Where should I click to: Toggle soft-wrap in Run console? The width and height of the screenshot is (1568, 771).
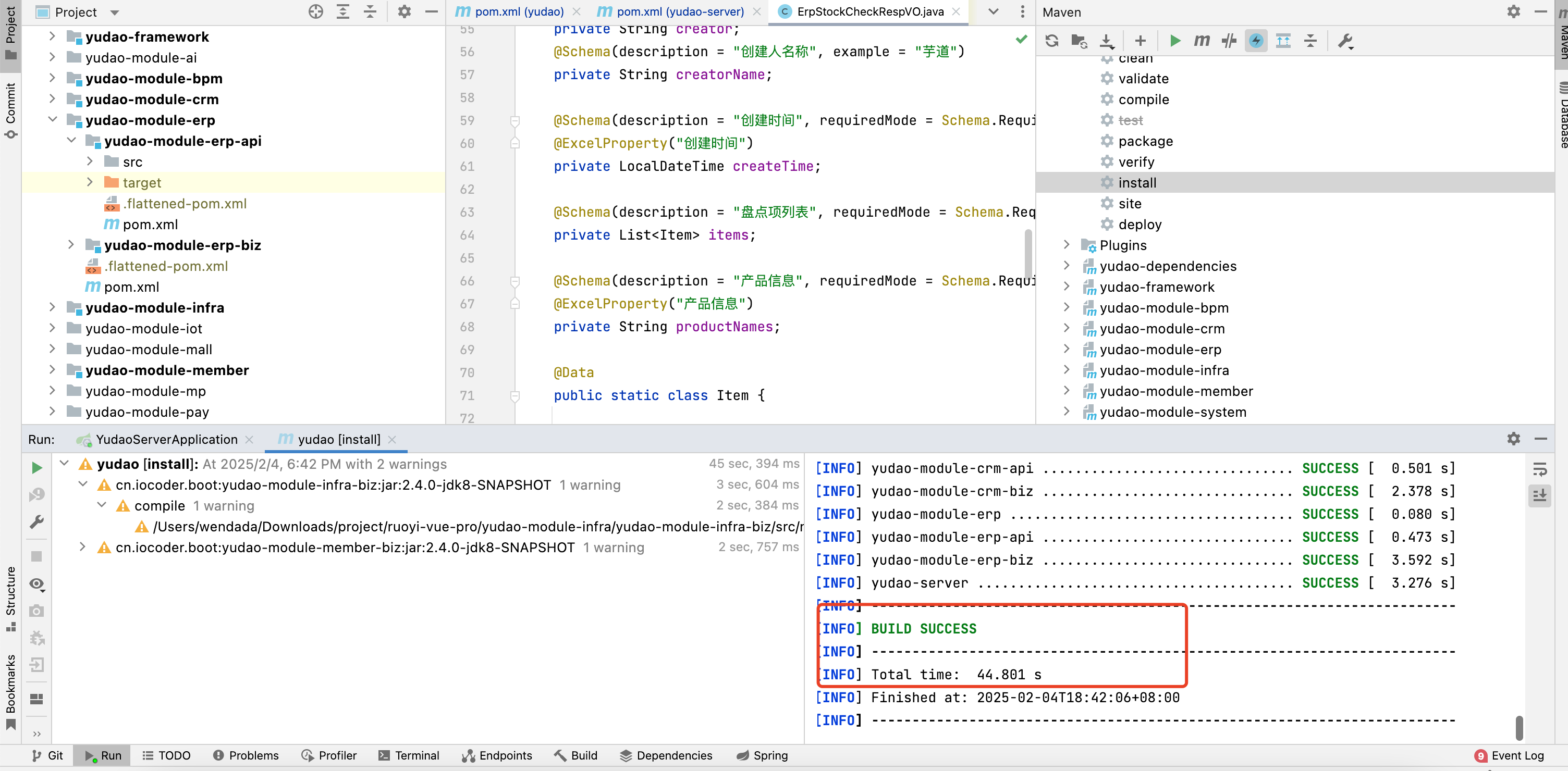[x=1539, y=468]
